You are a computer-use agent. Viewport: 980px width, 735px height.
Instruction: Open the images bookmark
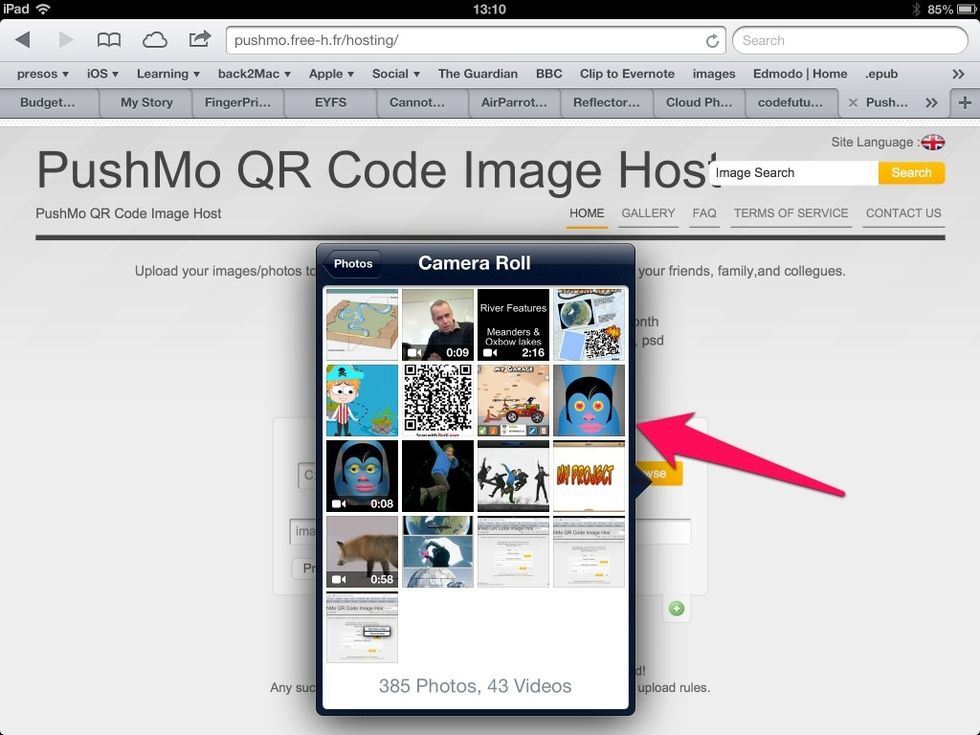(714, 74)
